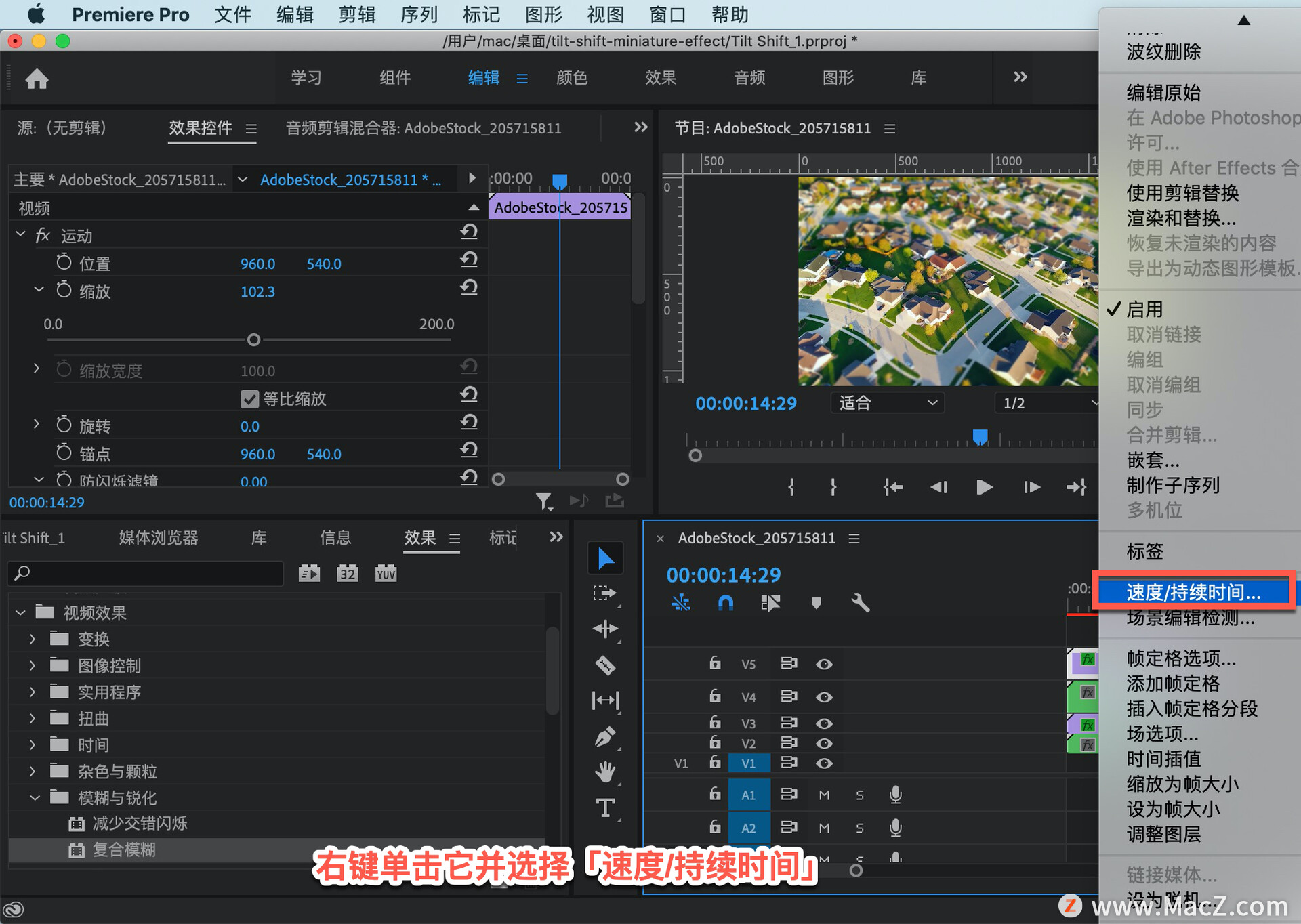Click Mark In button in program monitor
1301x924 pixels.
coord(791,487)
